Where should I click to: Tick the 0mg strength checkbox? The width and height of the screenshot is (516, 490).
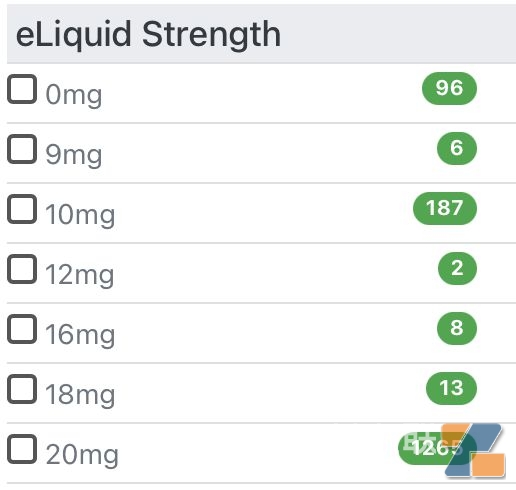point(22,89)
